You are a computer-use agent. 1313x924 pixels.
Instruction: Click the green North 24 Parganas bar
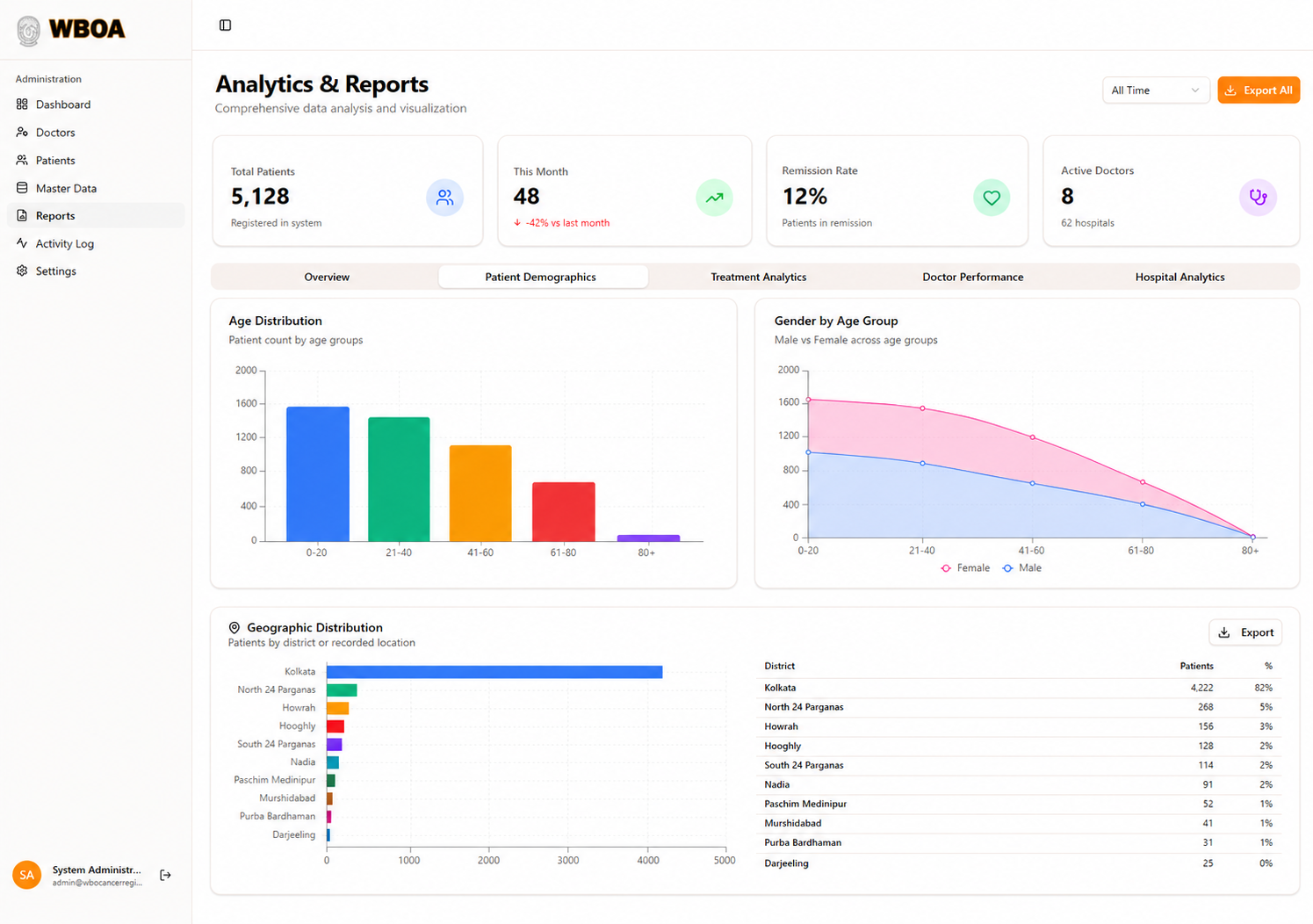pyautogui.click(x=342, y=689)
